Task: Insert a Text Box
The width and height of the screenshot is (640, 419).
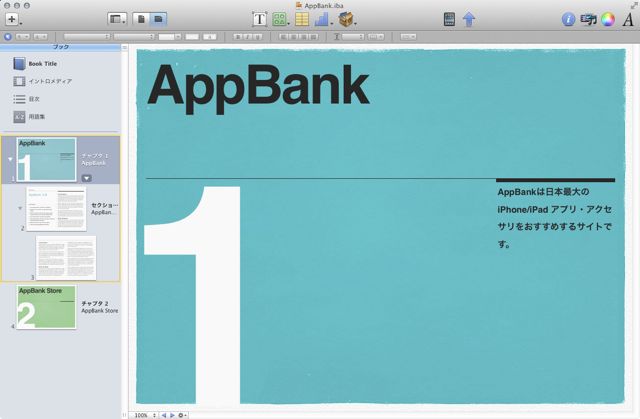Action: click(x=260, y=19)
